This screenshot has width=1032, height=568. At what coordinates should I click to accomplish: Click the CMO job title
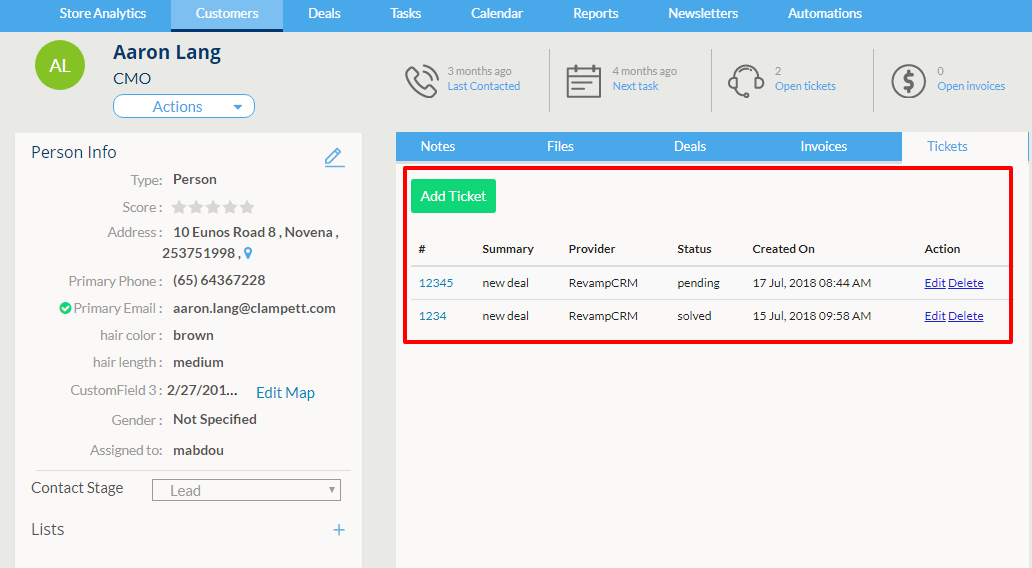click(132, 78)
